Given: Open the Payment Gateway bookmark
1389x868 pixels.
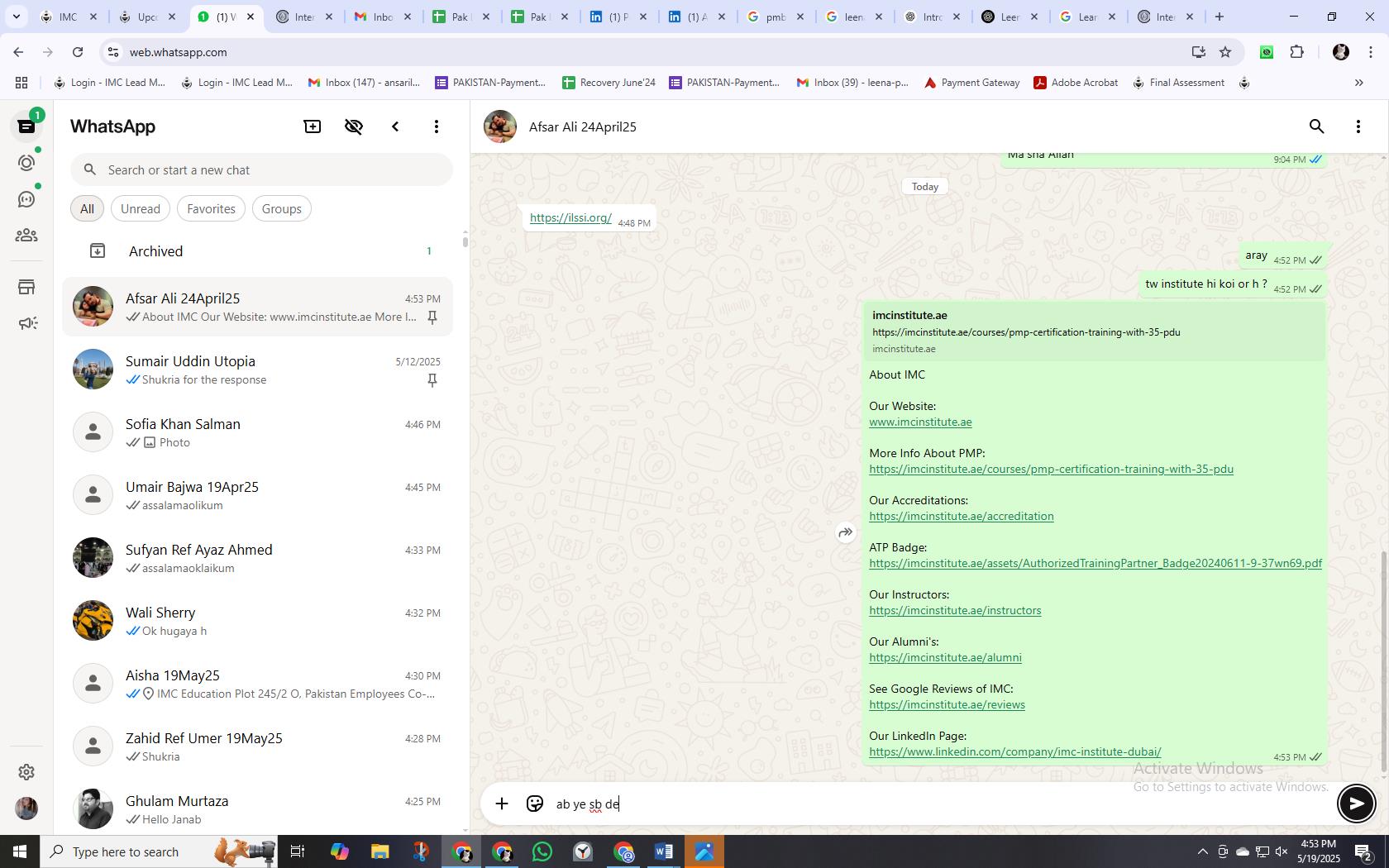Looking at the screenshot, I should (x=971, y=83).
